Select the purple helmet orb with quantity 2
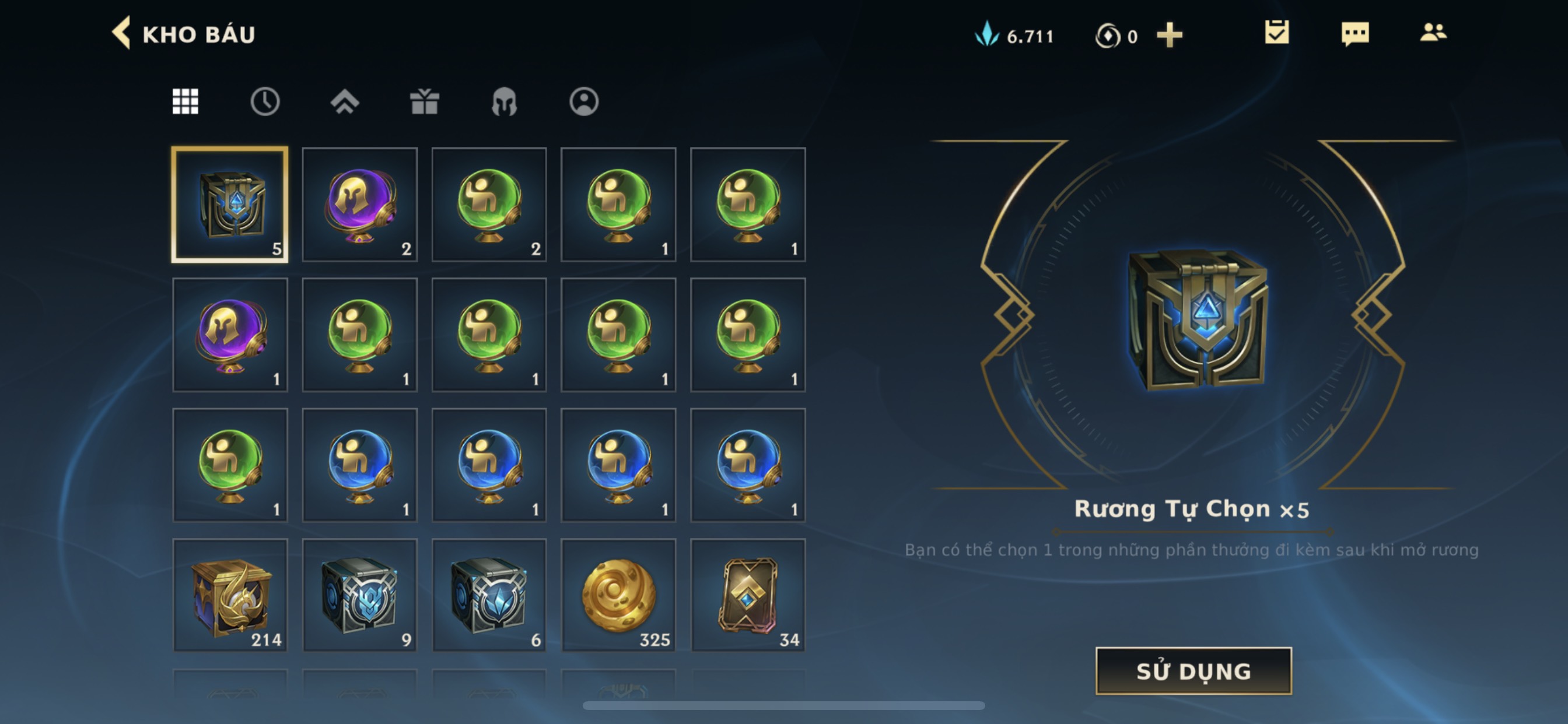The width and height of the screenshot is (1568, 724). tap(360, 205)
